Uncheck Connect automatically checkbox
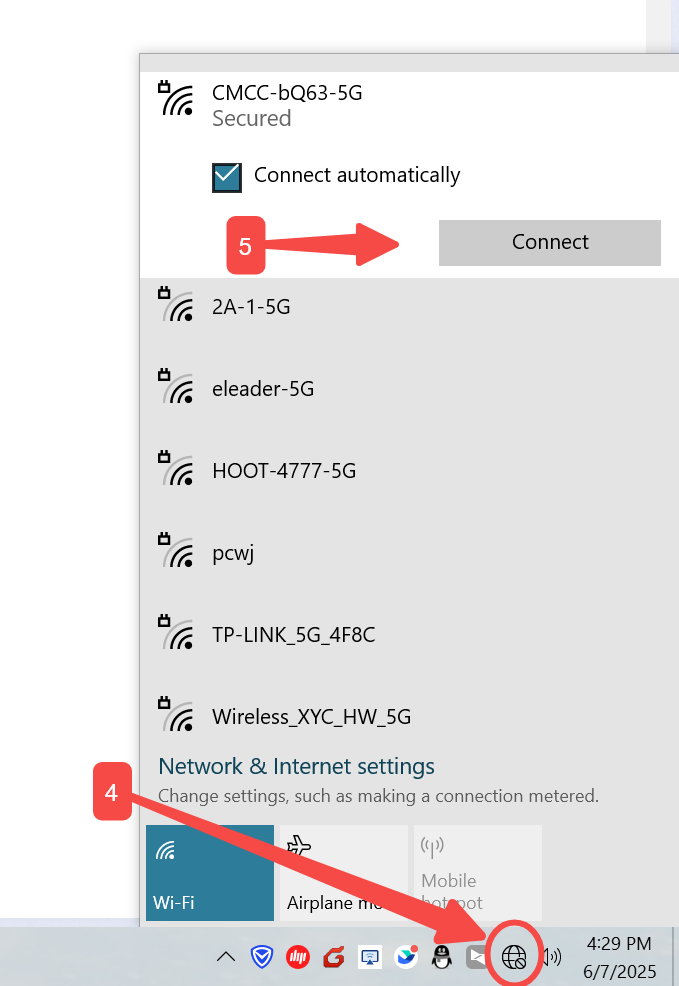 [227, 177]
